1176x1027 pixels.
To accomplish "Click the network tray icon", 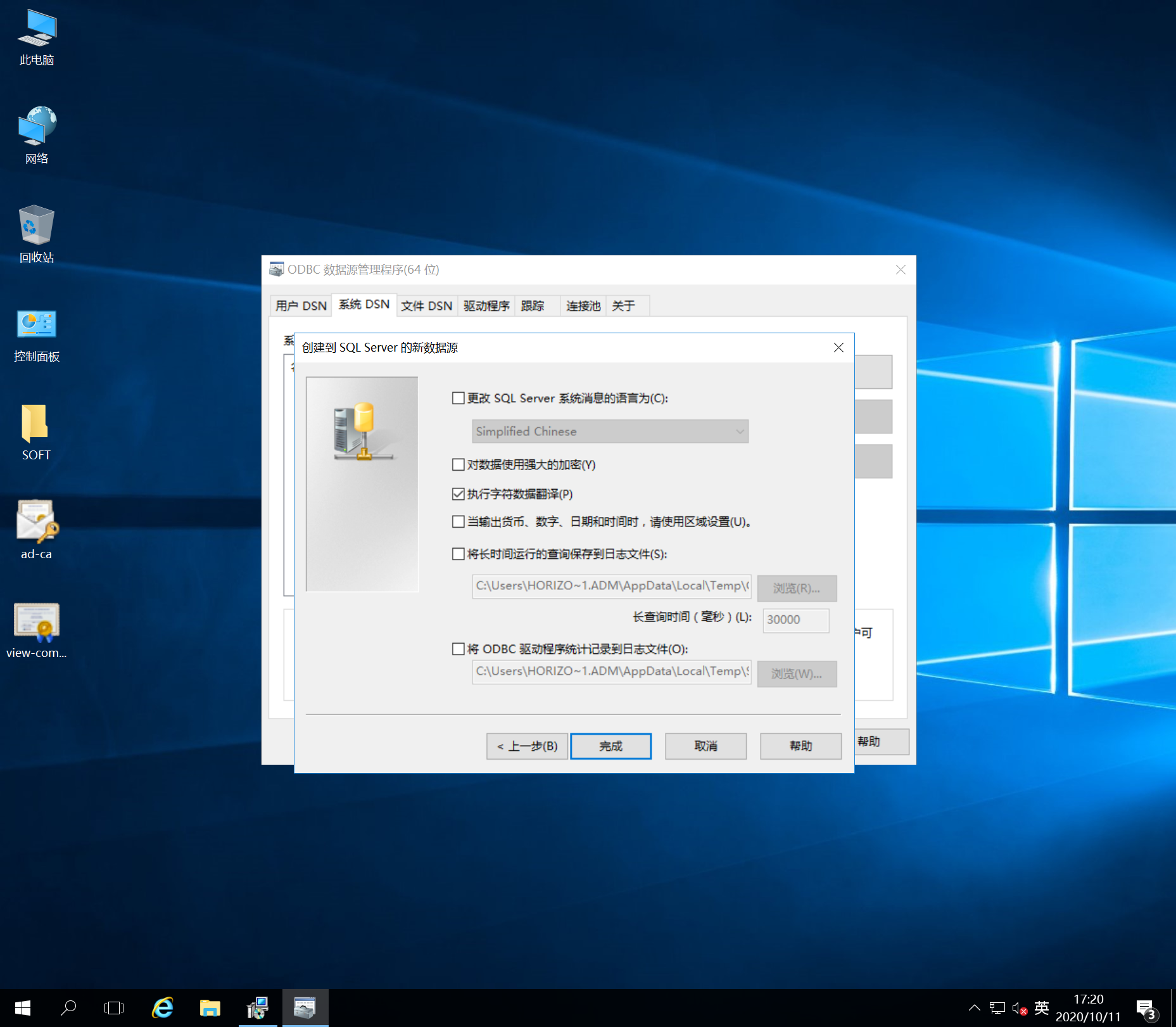I will (997, 1008).
